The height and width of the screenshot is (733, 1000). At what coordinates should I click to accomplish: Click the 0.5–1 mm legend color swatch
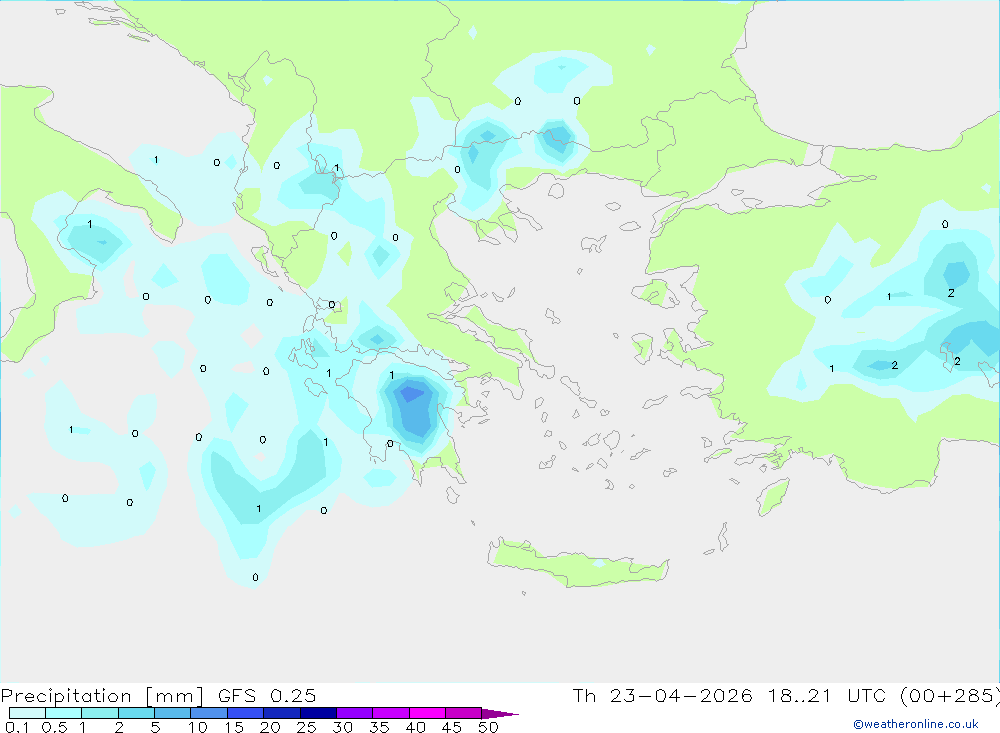tap(64, 713)
